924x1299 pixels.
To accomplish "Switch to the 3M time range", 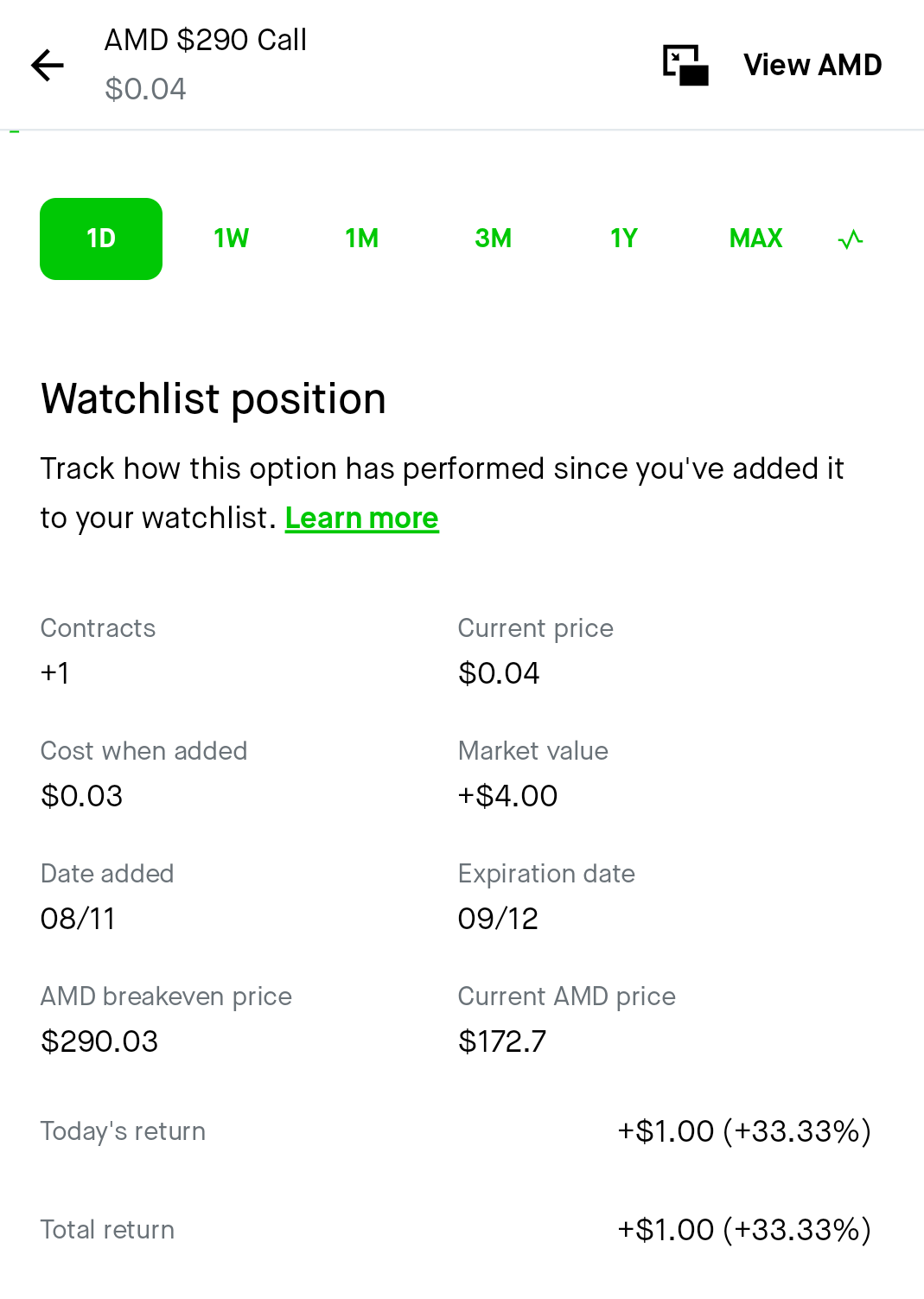I will [x=494, y=239].
